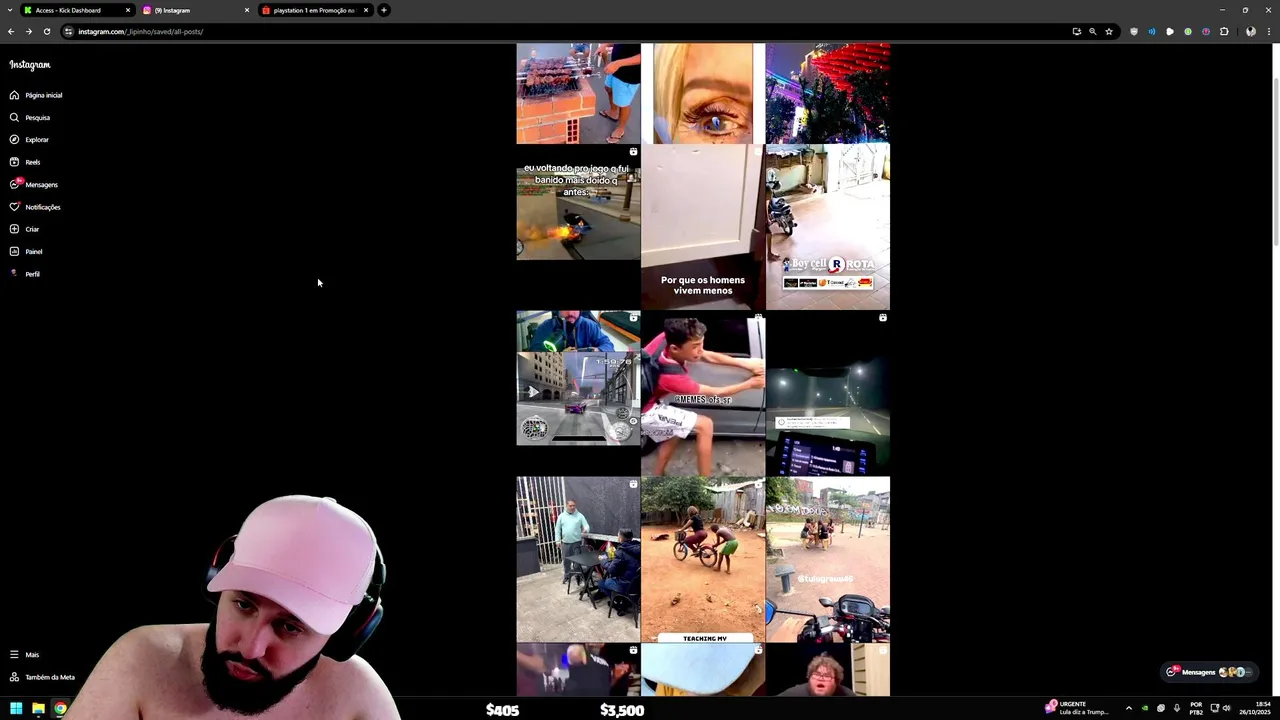Open Pesquisa search in the sidebar
The width and height of the screenshot is (1280, 720).
(30, 117)
